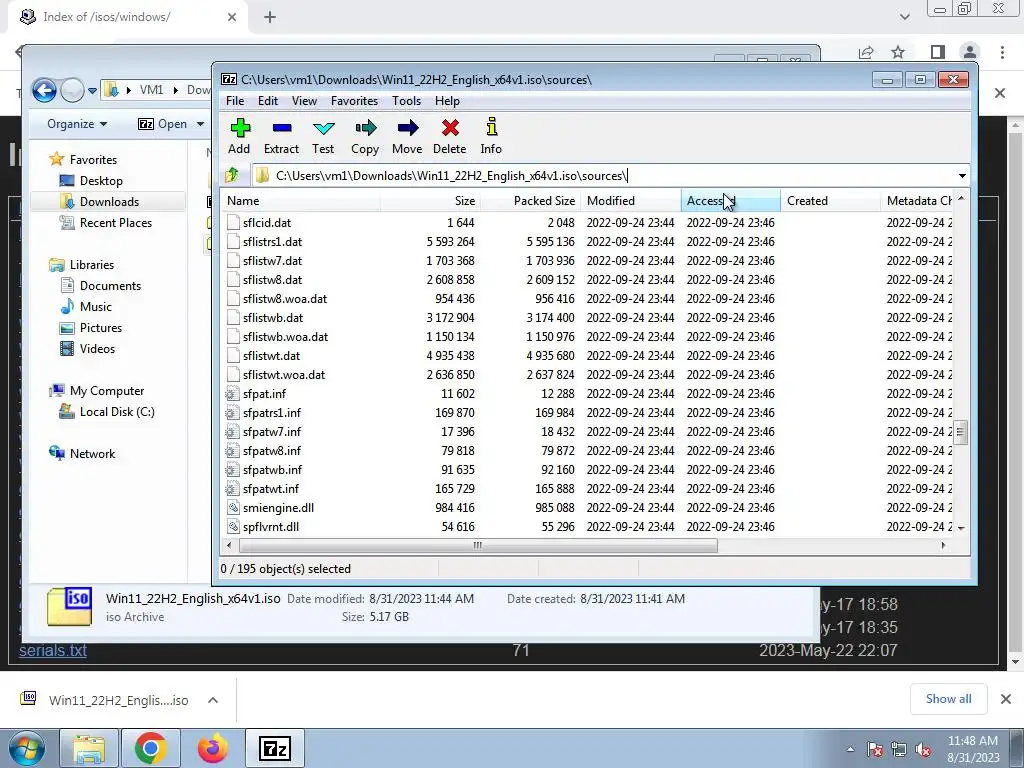Select Local Disk (C:) in Explorer
The width and height of the screenshot is (1024, 768).
click(x=106, y=412)
